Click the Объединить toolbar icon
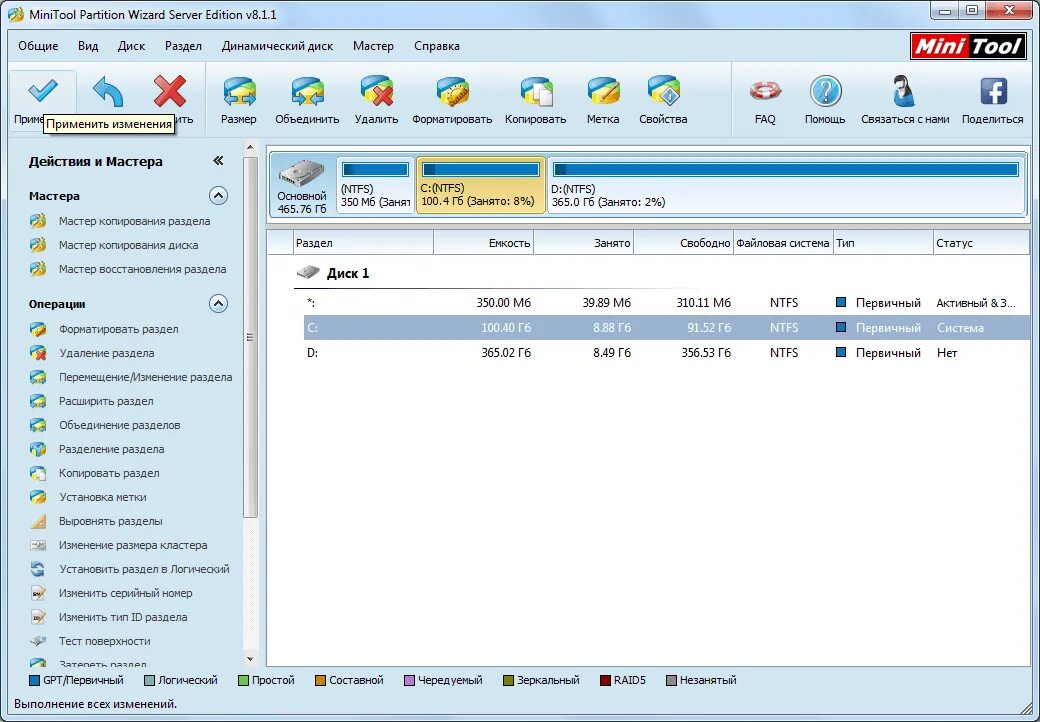 307,91
